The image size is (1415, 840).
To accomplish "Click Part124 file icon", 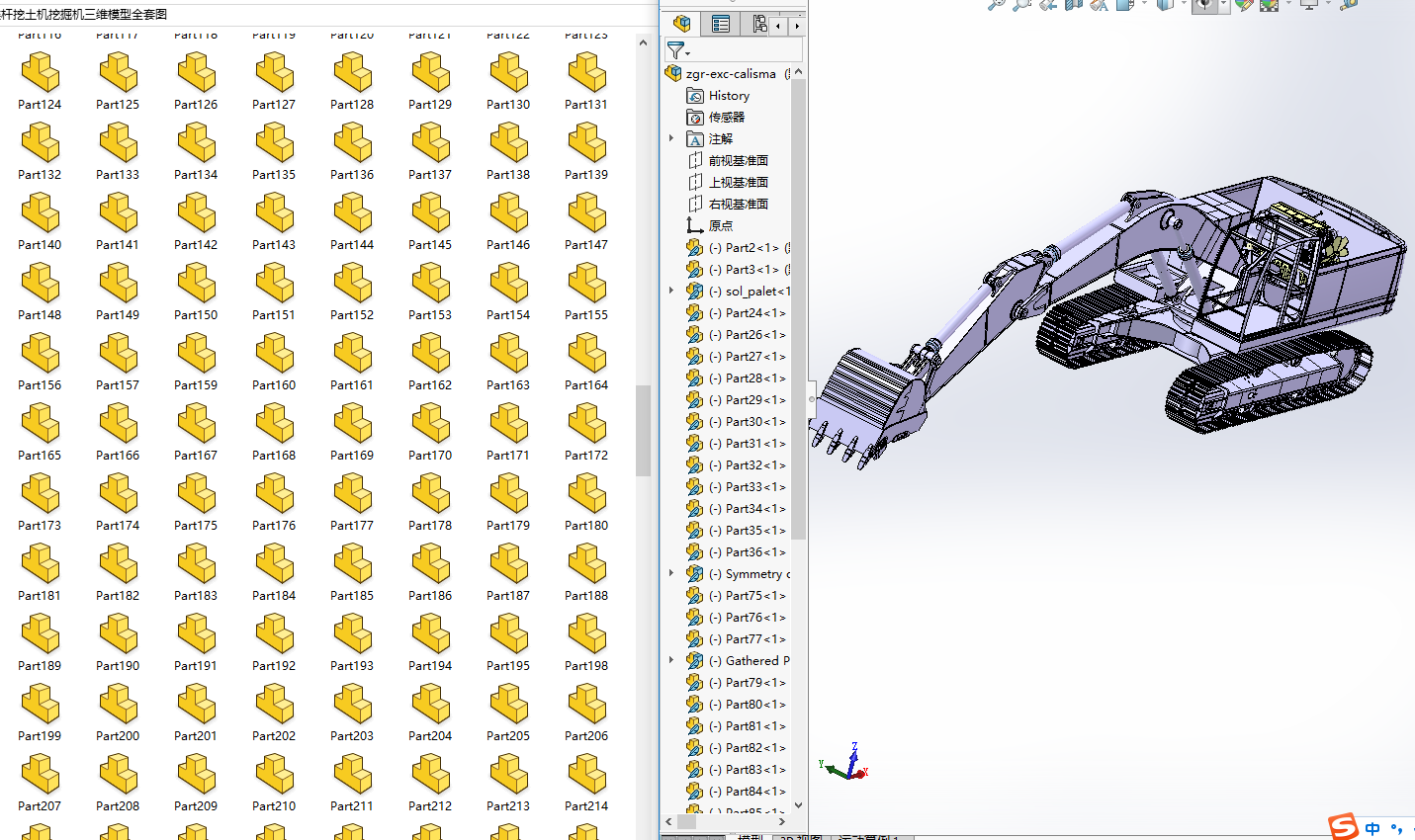I will point(40,74).
